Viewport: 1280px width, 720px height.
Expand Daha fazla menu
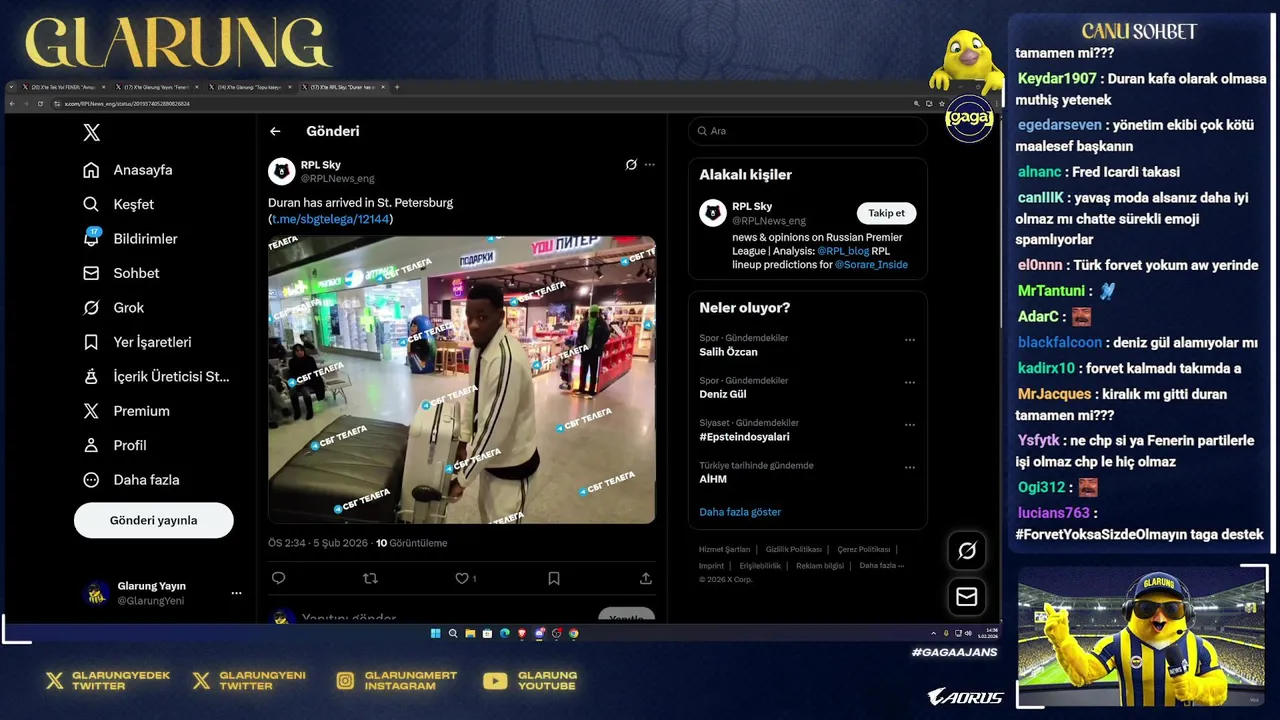click(131, 480)
